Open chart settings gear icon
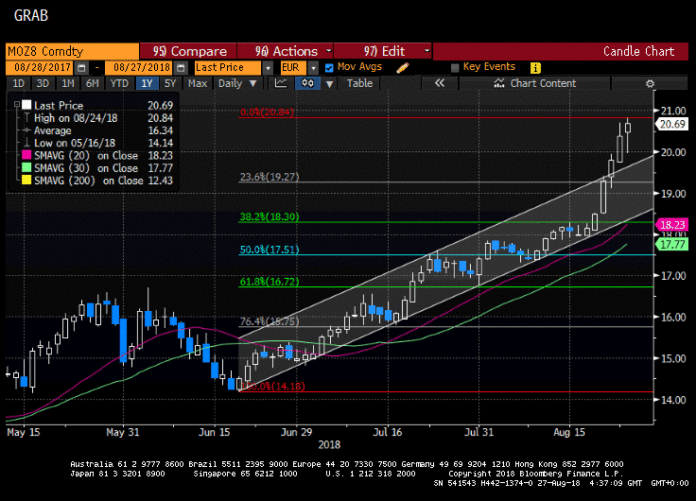The height and width of the screenshot is (501, 696). (x=650, y=84)
